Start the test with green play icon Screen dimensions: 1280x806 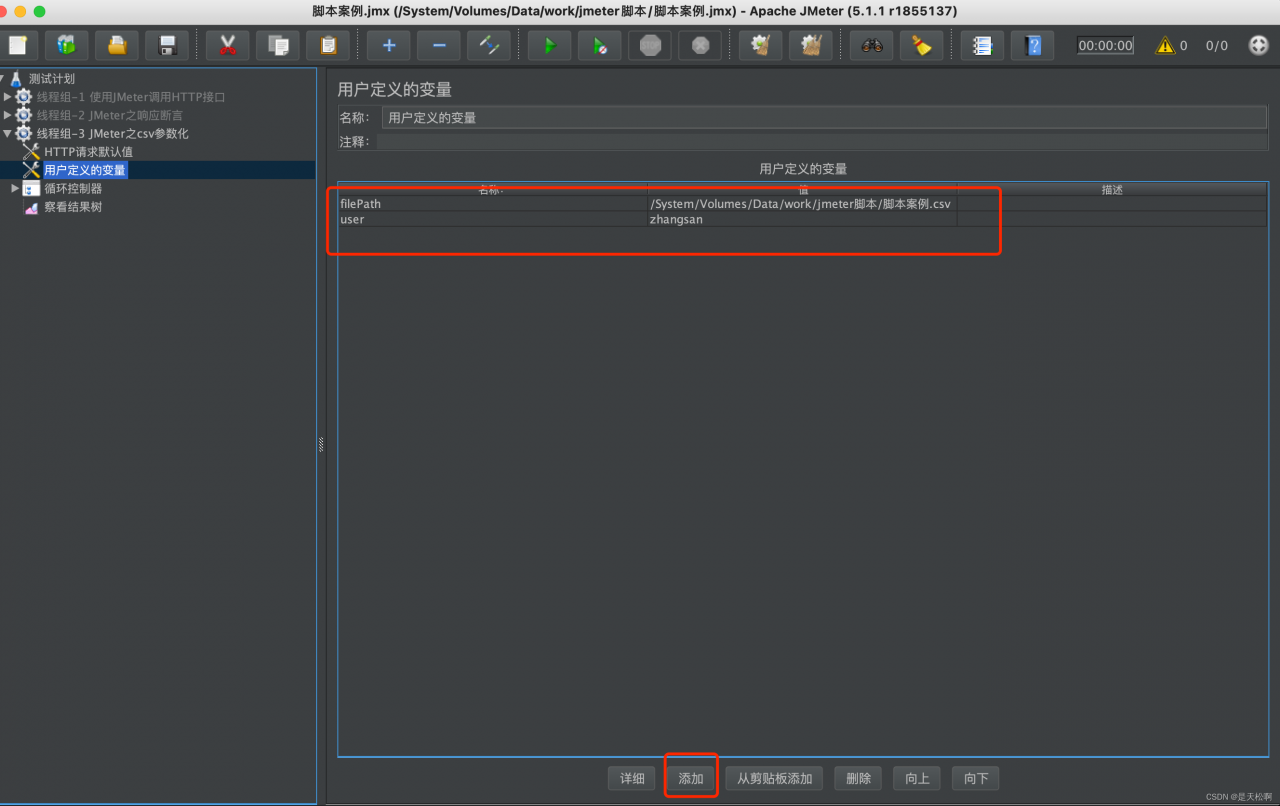(550, 45)
